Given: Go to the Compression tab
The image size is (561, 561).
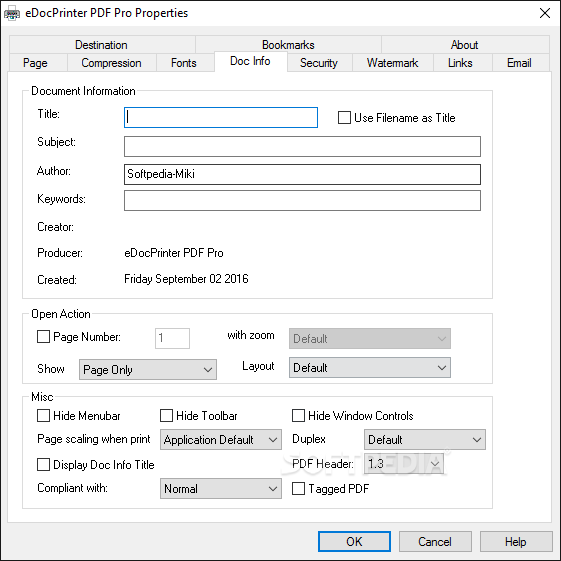Looking at the screenshot, I should (x=111, y=63).
